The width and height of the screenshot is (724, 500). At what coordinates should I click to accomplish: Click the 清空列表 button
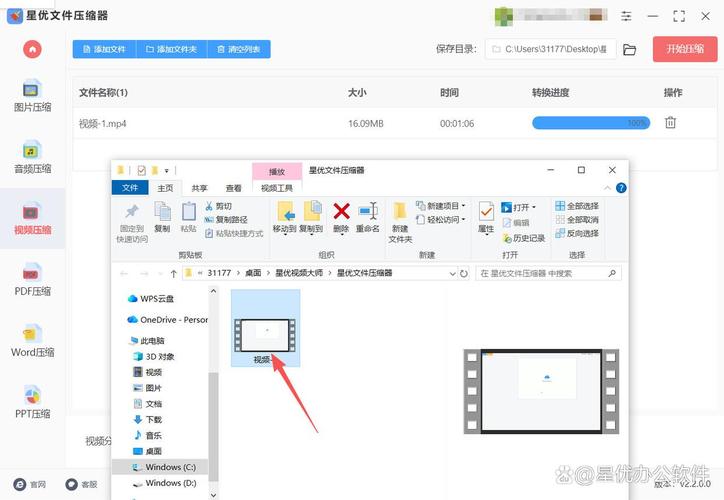coord(239,49)
